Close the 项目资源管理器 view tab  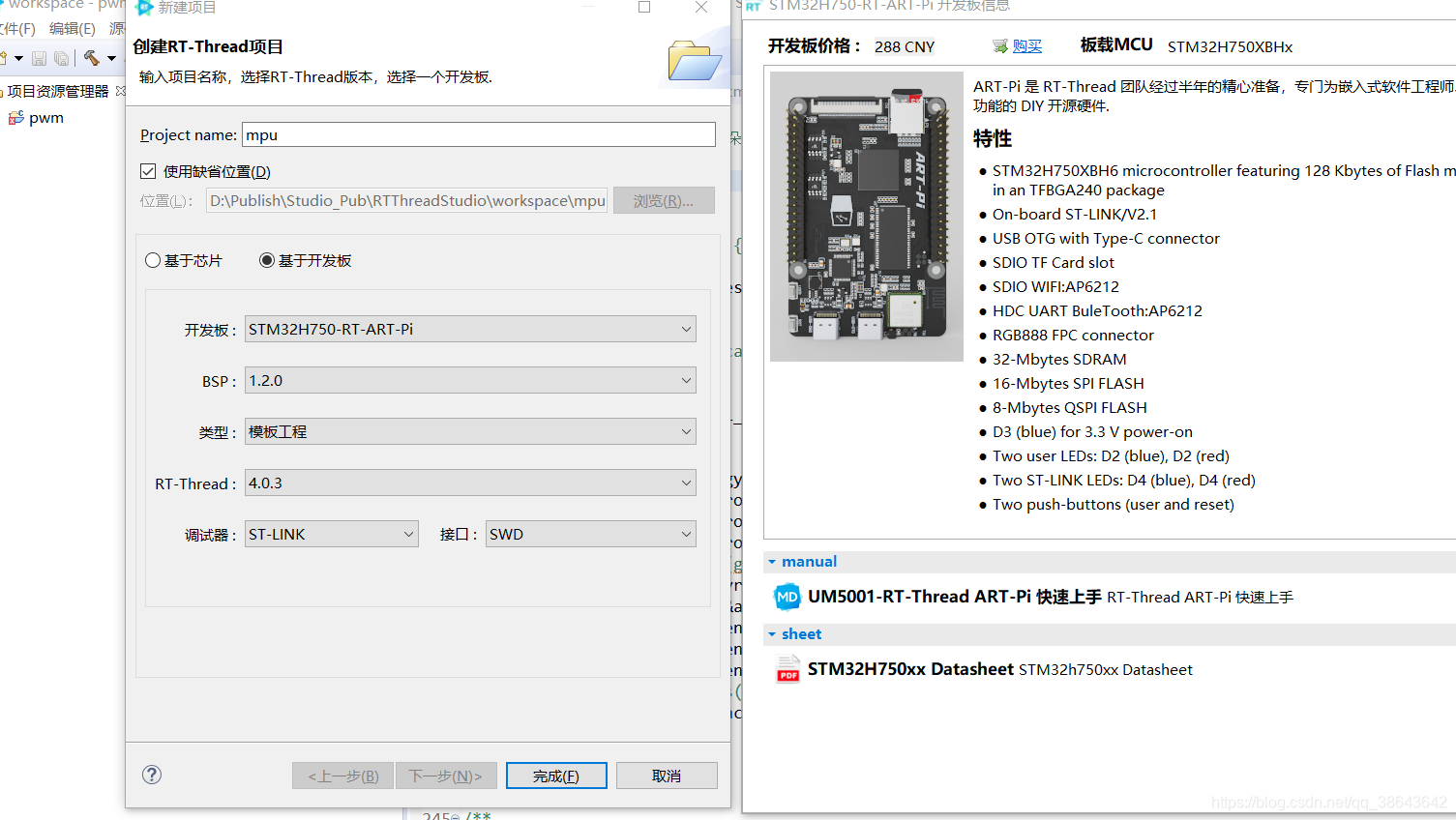click(x=121, y=91)
